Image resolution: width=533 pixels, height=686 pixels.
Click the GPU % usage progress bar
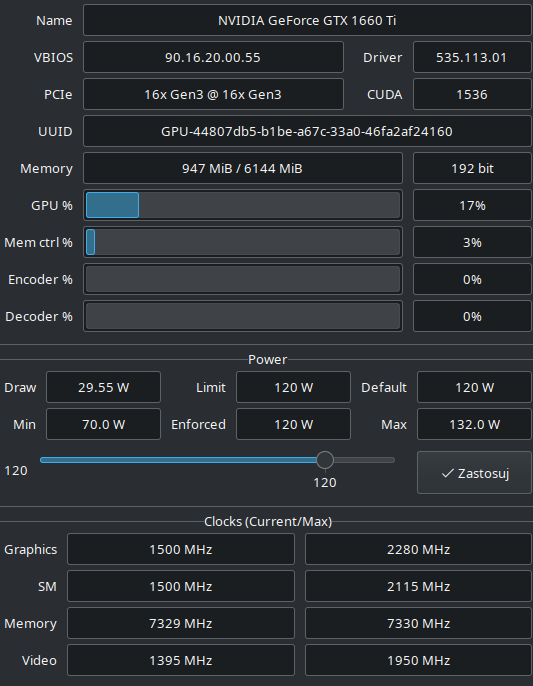click(x=242, y=205)
